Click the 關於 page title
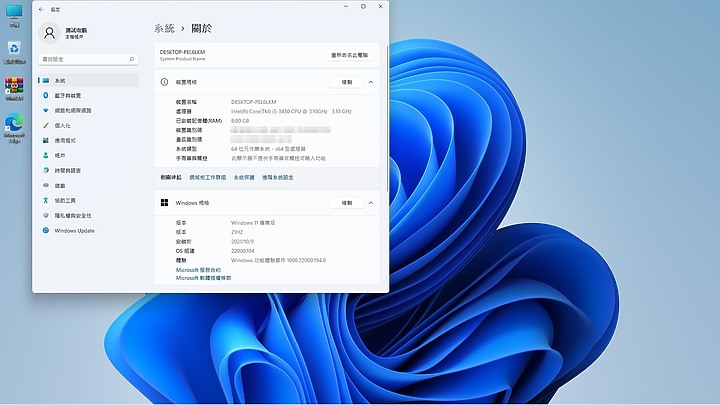Screen dimensions: 720x405 [201, 28]
